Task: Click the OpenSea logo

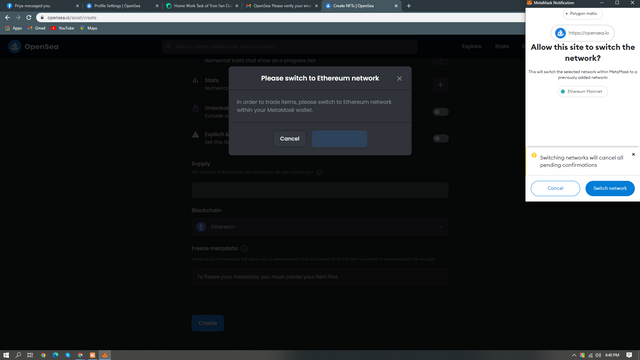Action: pos(33,47)
